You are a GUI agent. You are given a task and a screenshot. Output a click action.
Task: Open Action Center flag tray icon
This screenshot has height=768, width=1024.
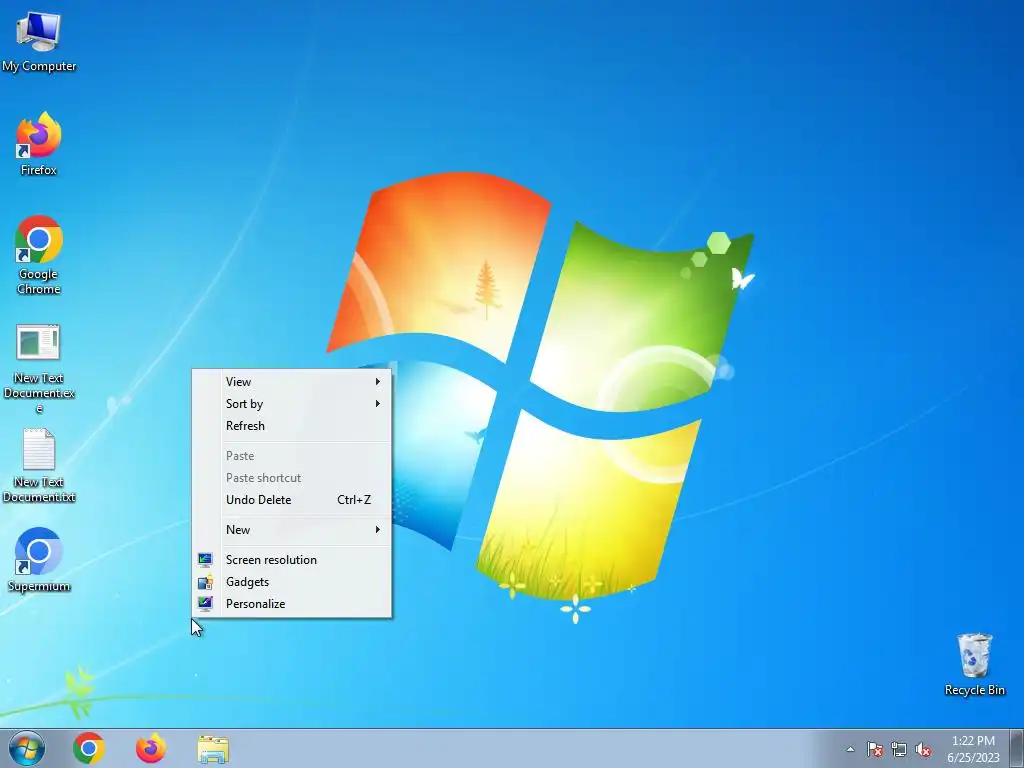point(875,749)
